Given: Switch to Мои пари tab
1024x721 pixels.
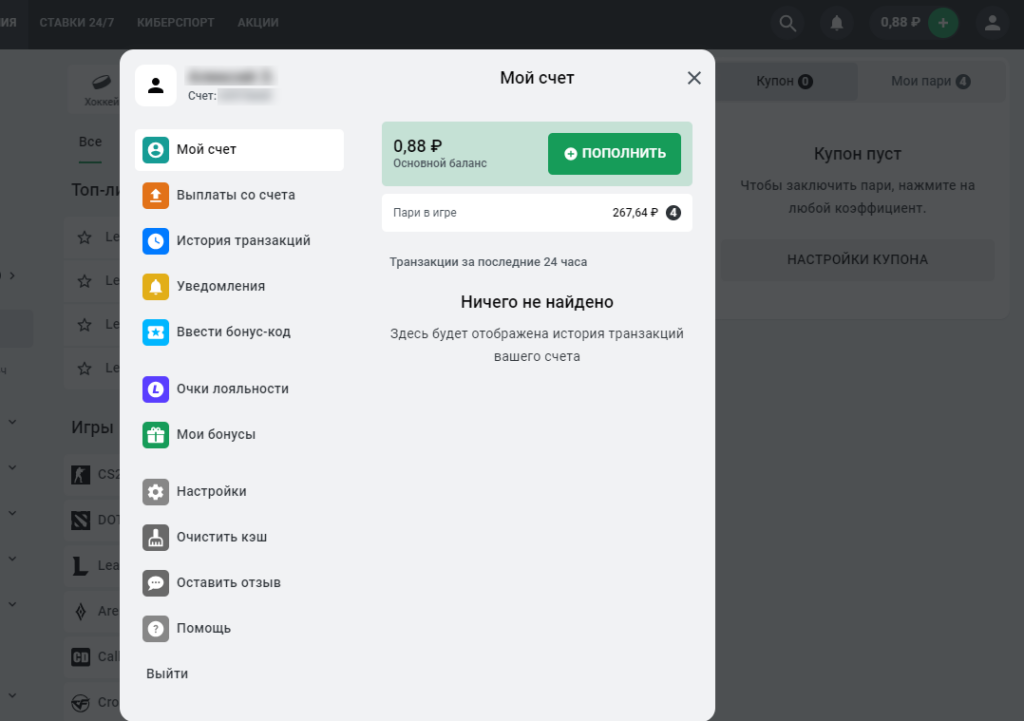Looking at the screenshot, I should tap(931, 81).
